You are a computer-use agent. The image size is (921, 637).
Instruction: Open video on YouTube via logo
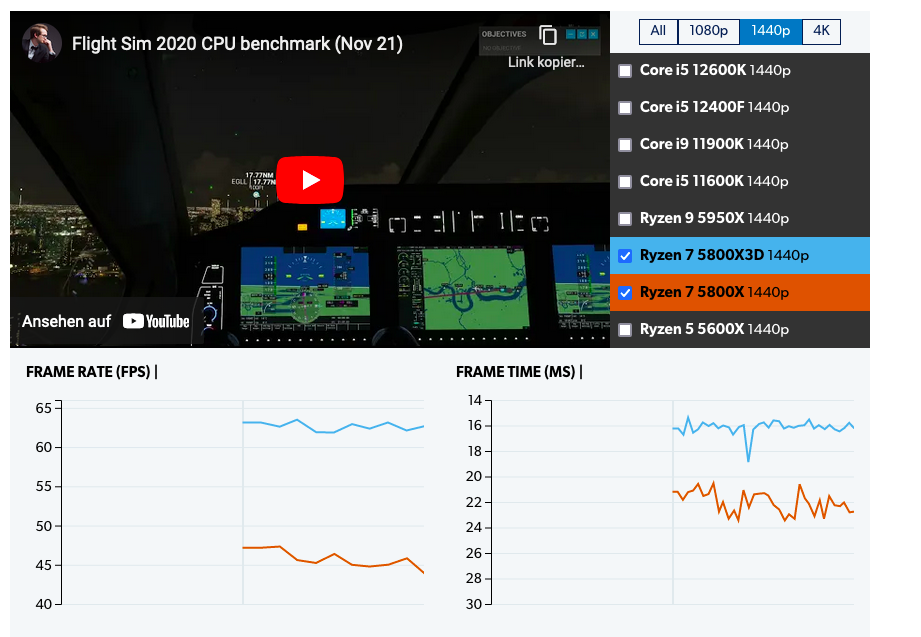156,321
